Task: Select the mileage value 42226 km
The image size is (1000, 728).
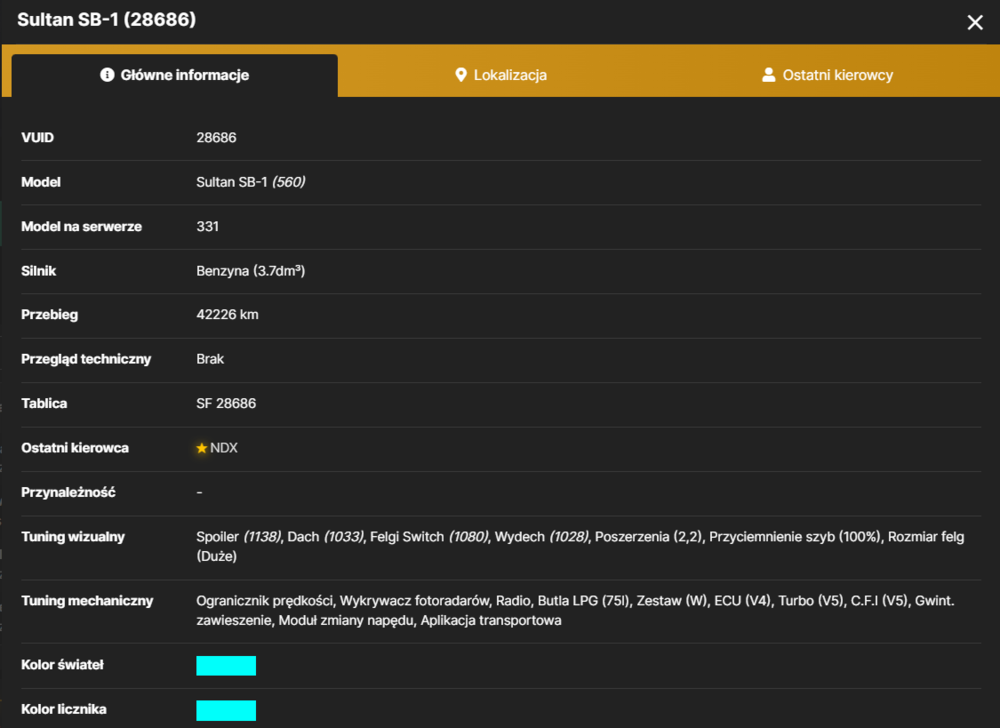Action: (228, 314)
